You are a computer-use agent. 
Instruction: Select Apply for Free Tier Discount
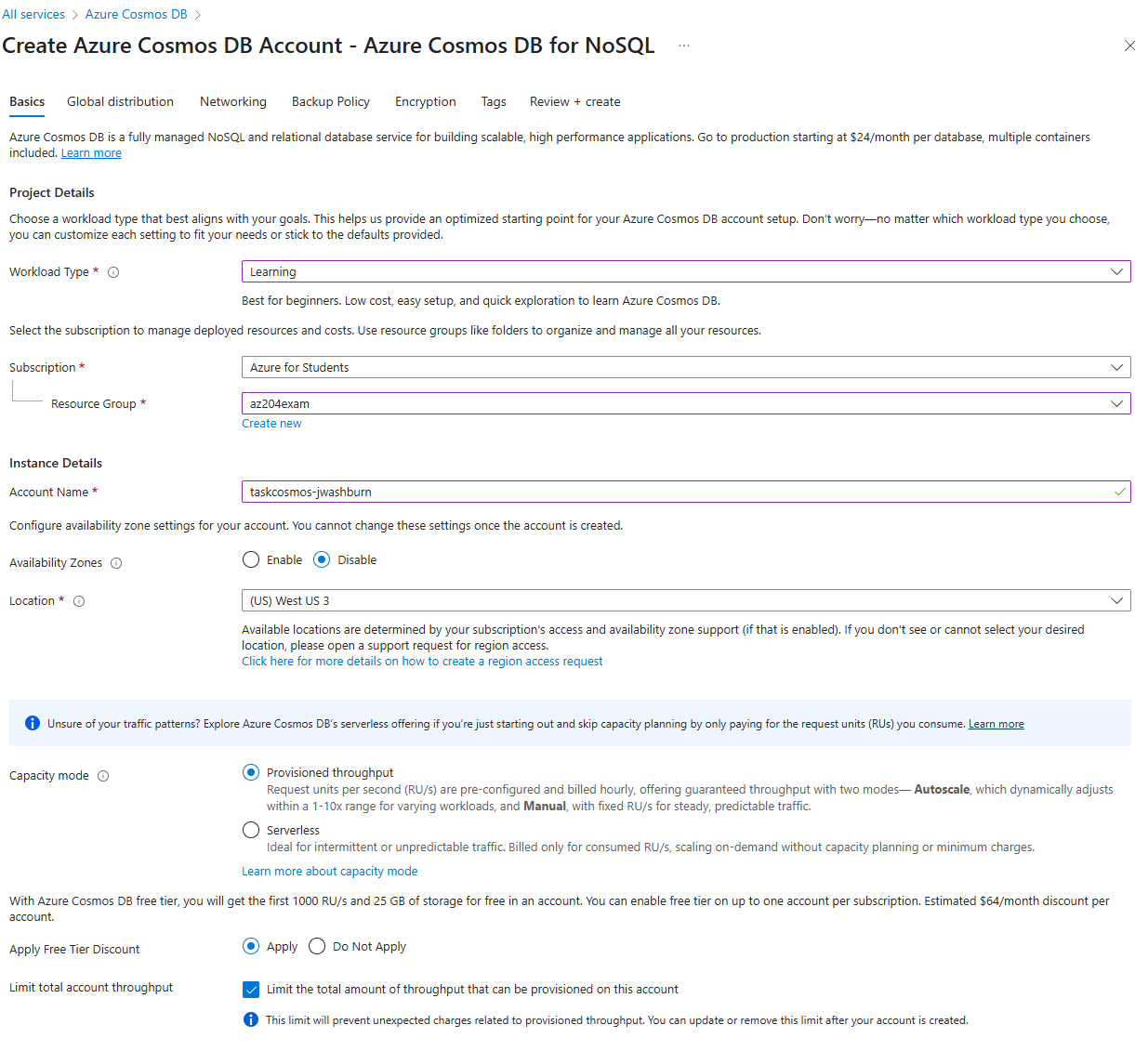pos(251,946)
